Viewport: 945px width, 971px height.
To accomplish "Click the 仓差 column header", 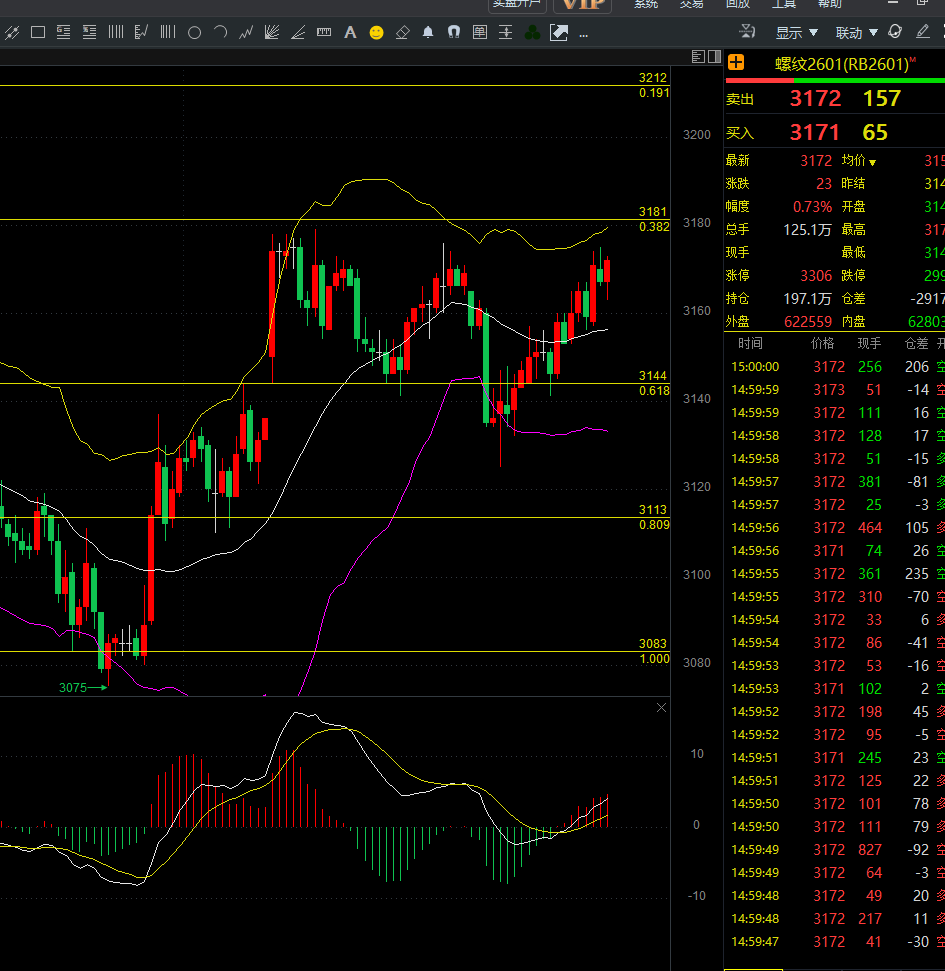I will (x=917, y=344).
